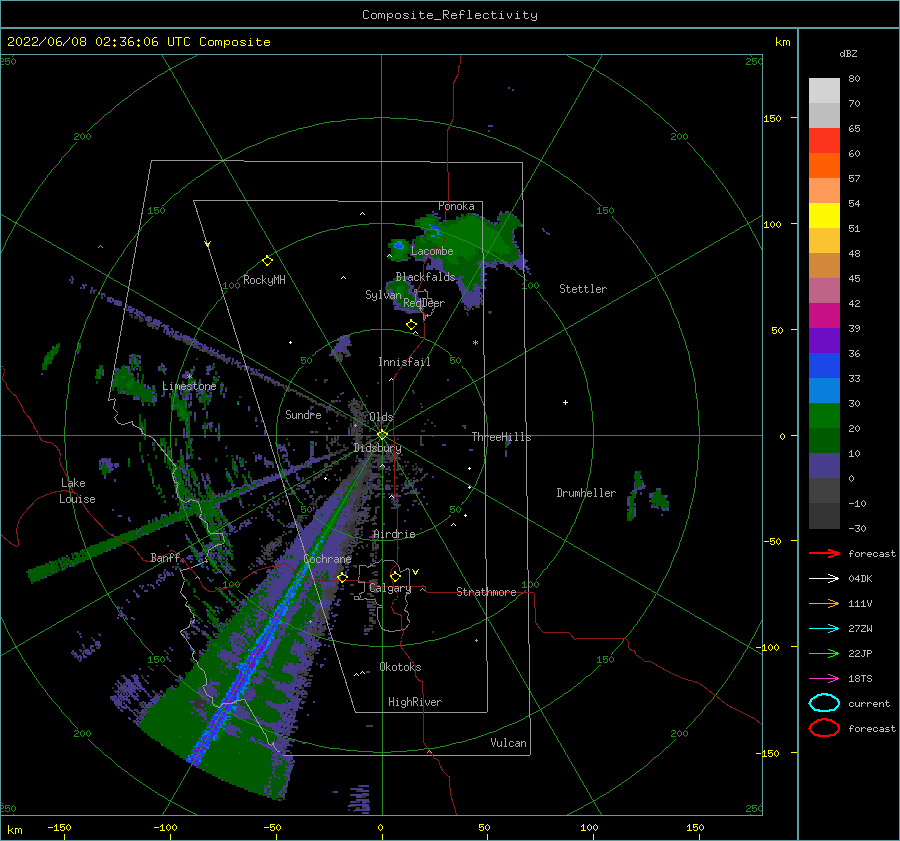900x841 pixels.
Task: Click the magenta 18TS arrow icon
Action: pyautogui.click(x=824, y=679)
